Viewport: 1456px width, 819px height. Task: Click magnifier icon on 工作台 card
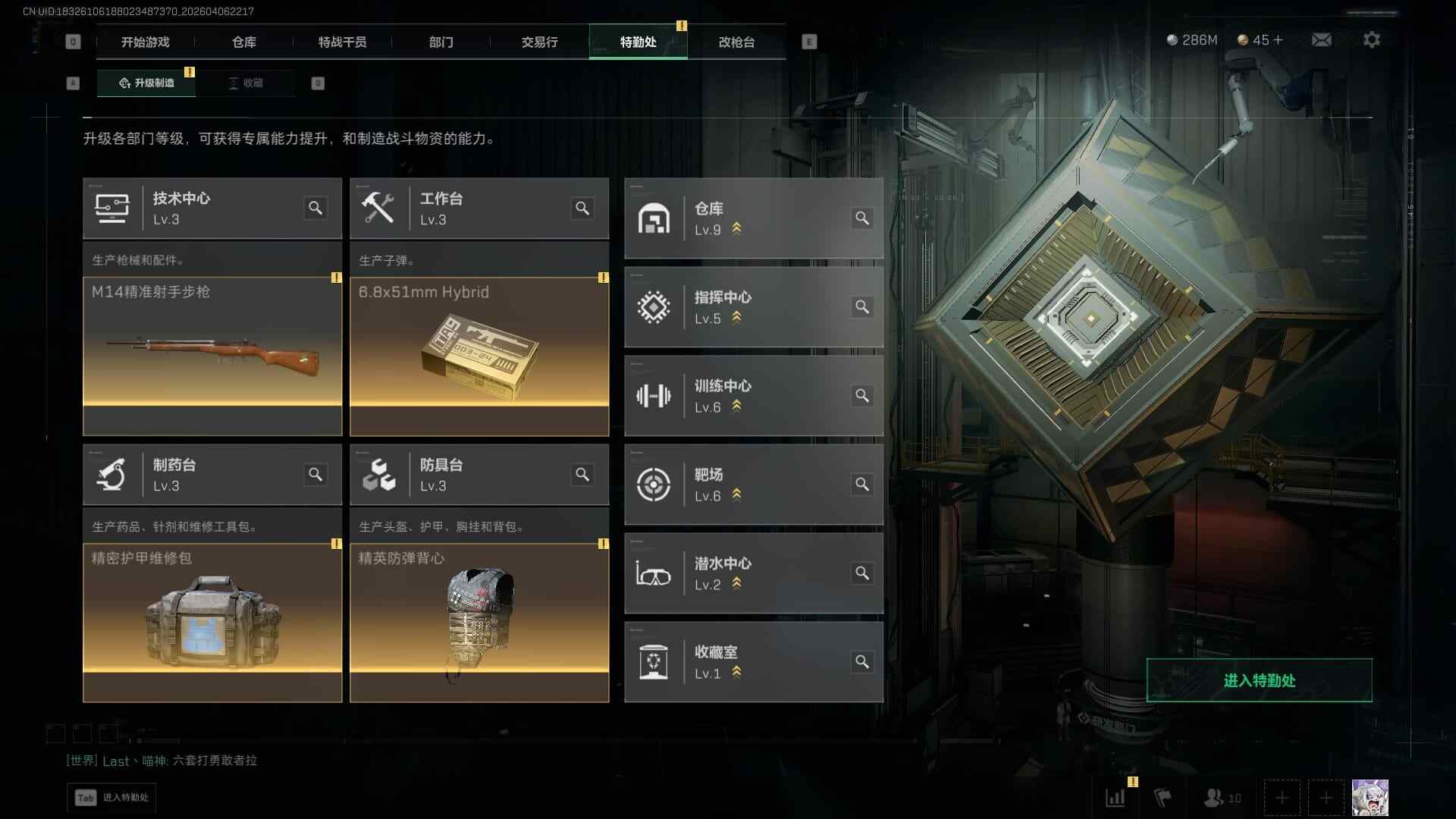pyautogui.click(x=582, y=208)
